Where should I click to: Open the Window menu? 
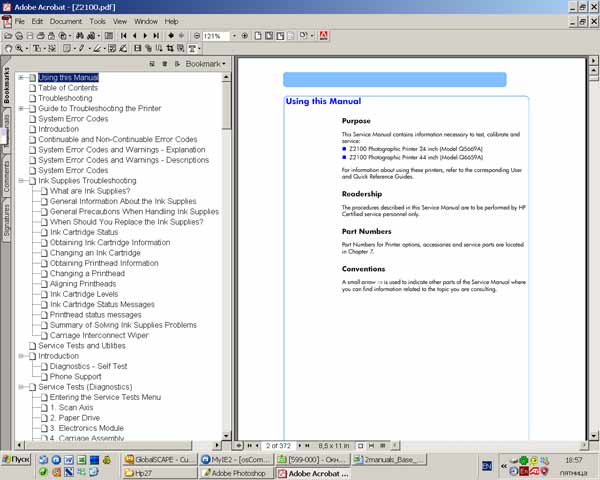click(146, 21)
